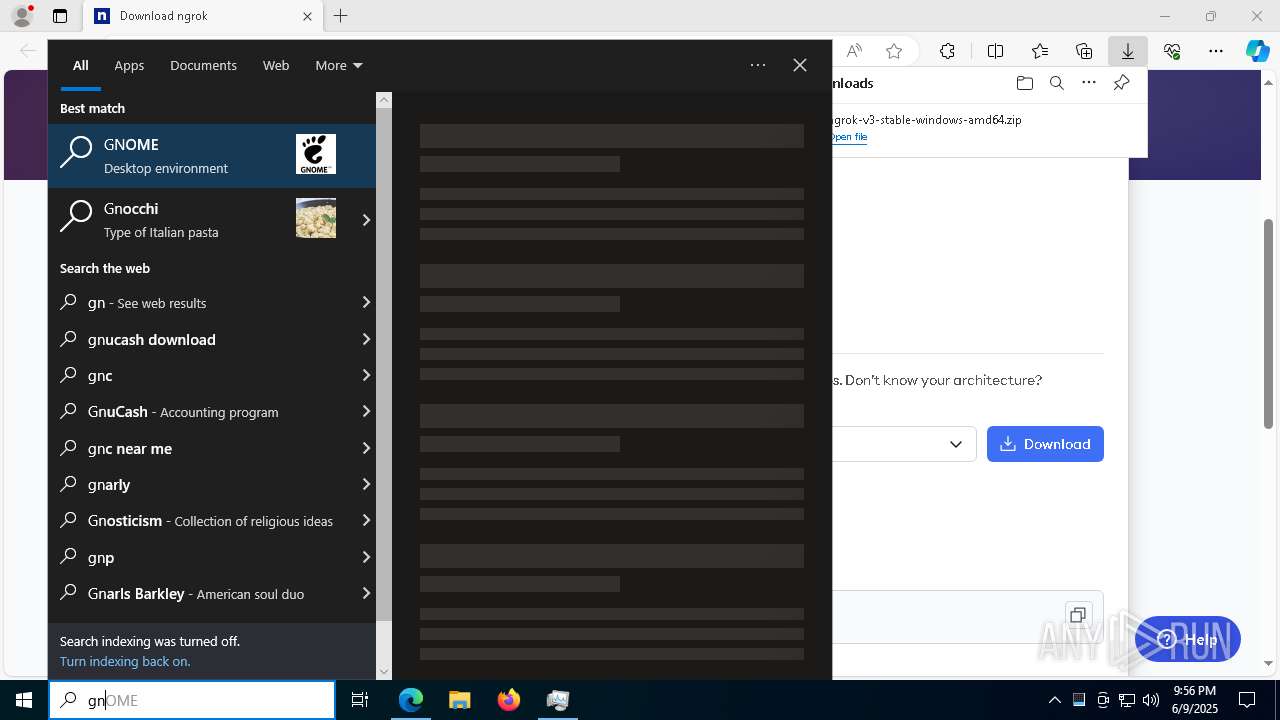Click the GNOME logo thumbnail
This screenshot has width=1280, height=720.
(316, 155)
